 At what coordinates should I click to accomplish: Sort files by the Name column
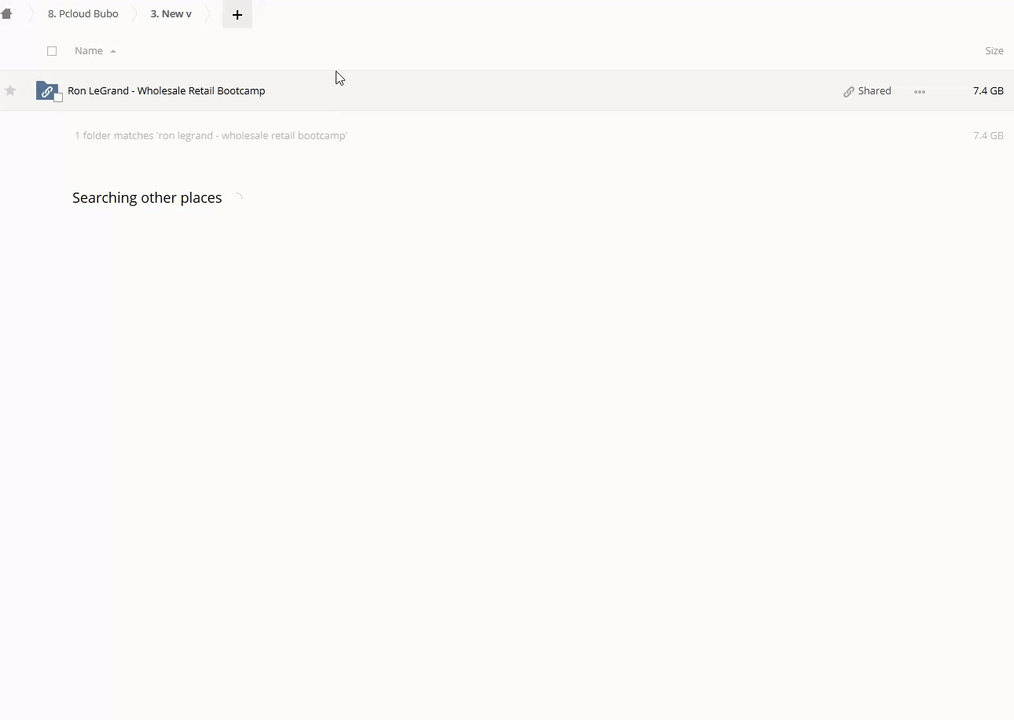pos(88,51)
